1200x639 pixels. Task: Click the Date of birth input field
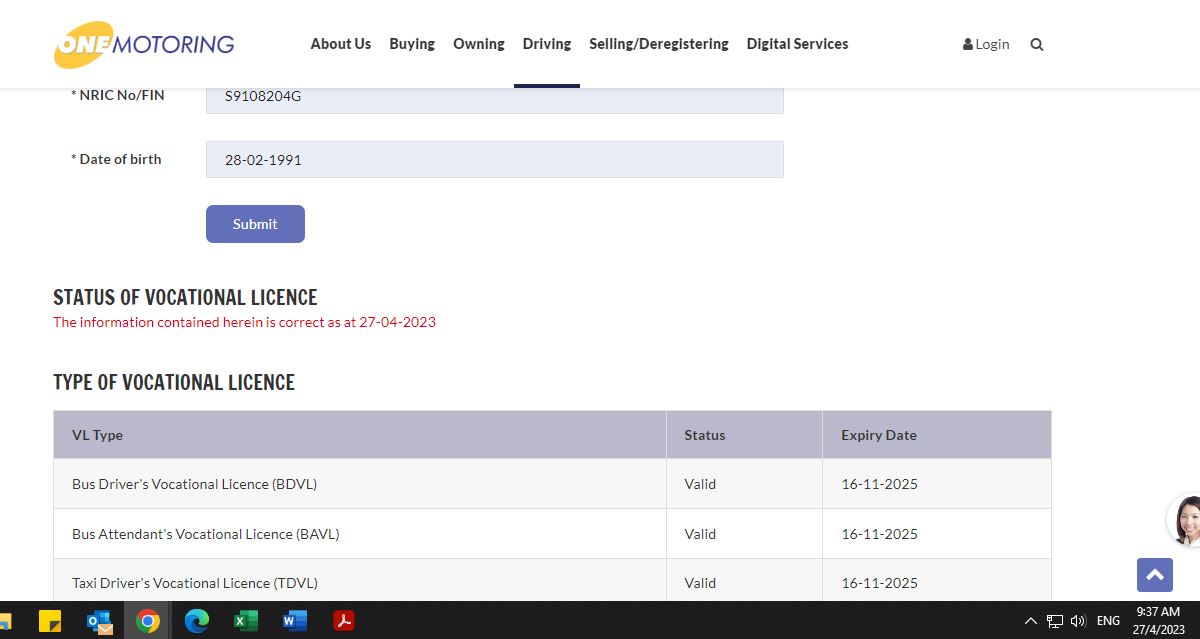pyautogui.click(x=494, y=160)
